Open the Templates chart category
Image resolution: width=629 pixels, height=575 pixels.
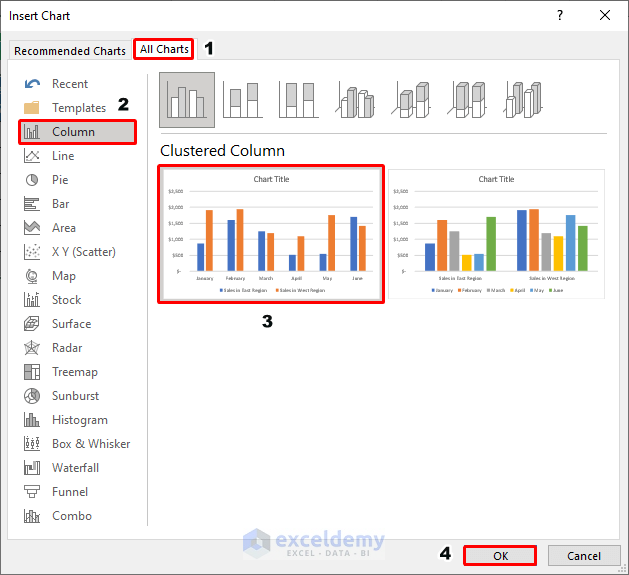[79, 108]
